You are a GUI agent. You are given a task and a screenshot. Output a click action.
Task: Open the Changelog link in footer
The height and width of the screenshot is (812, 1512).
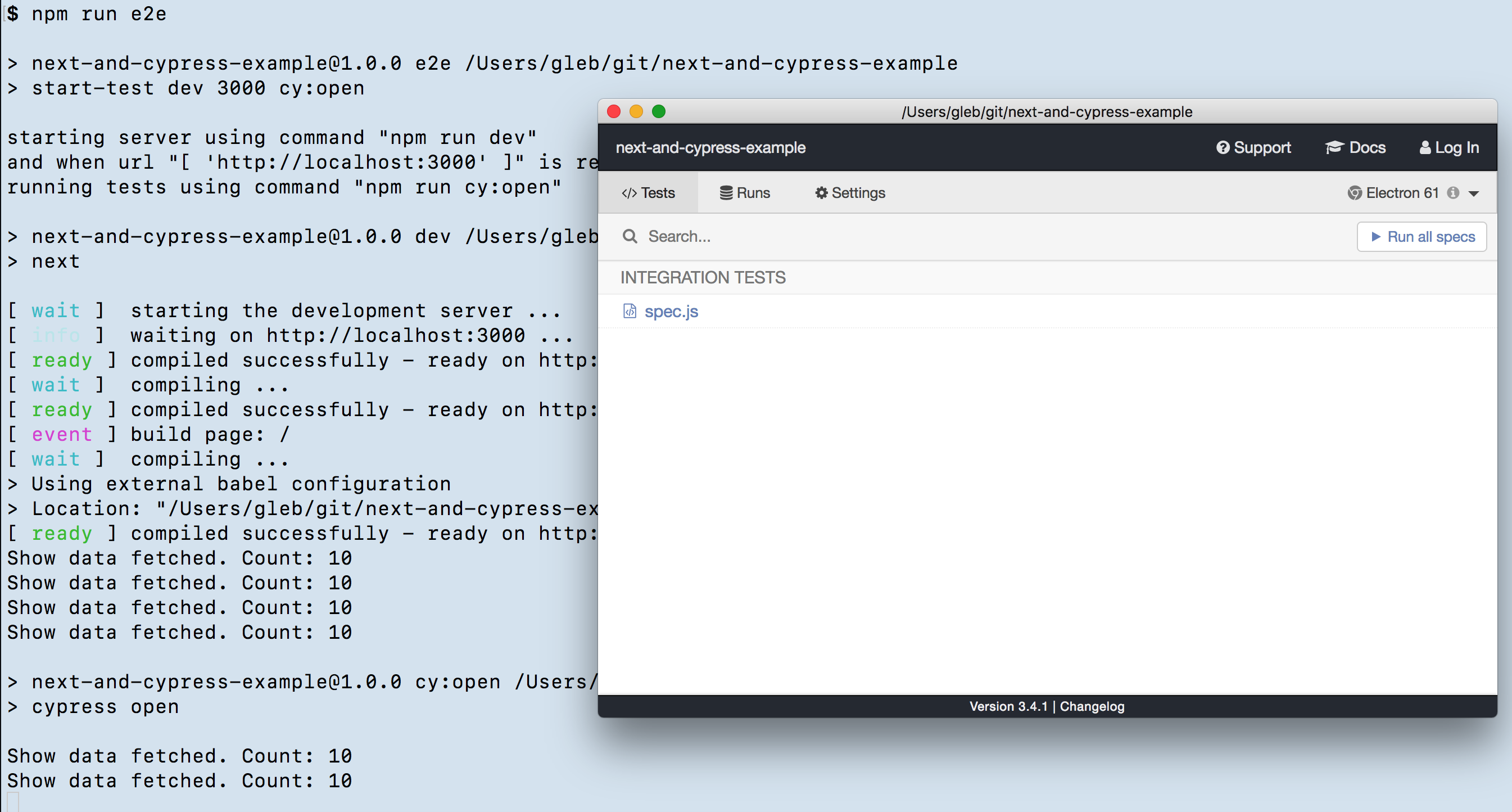coord(1091,706)
